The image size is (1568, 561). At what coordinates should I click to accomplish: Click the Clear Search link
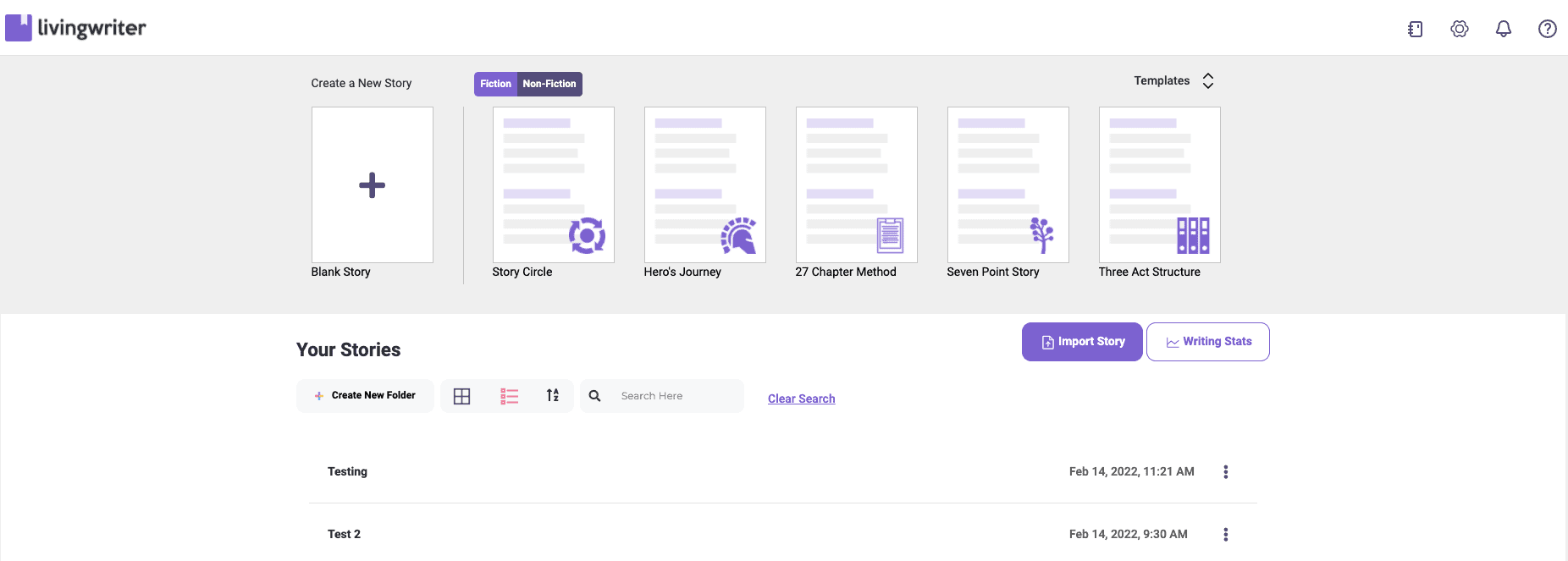coord(801,399)
